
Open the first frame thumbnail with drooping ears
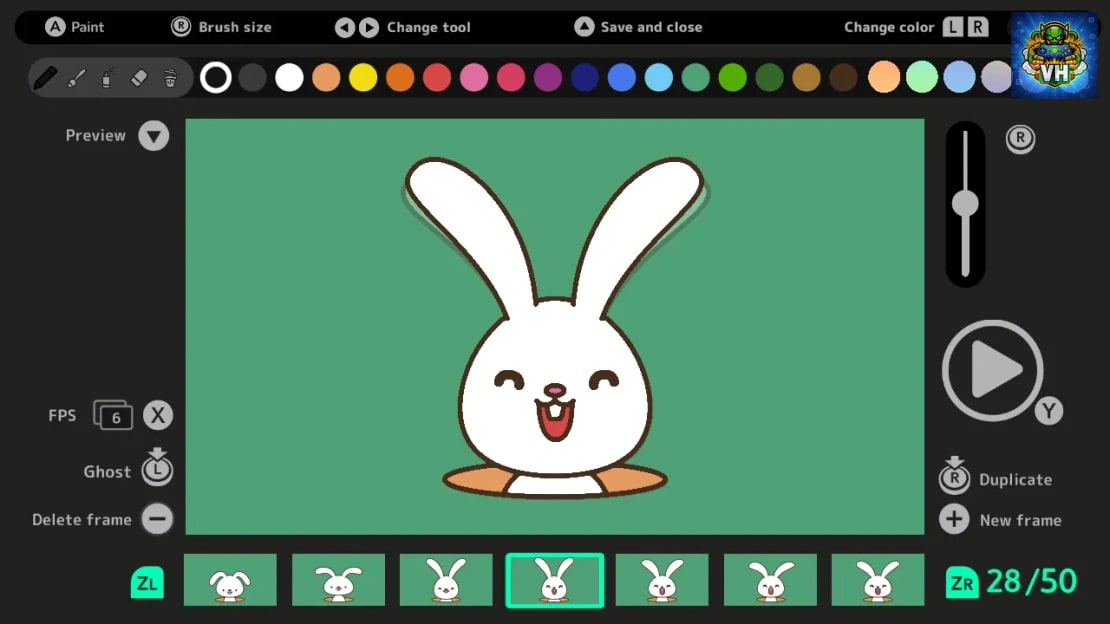point(230,580)
